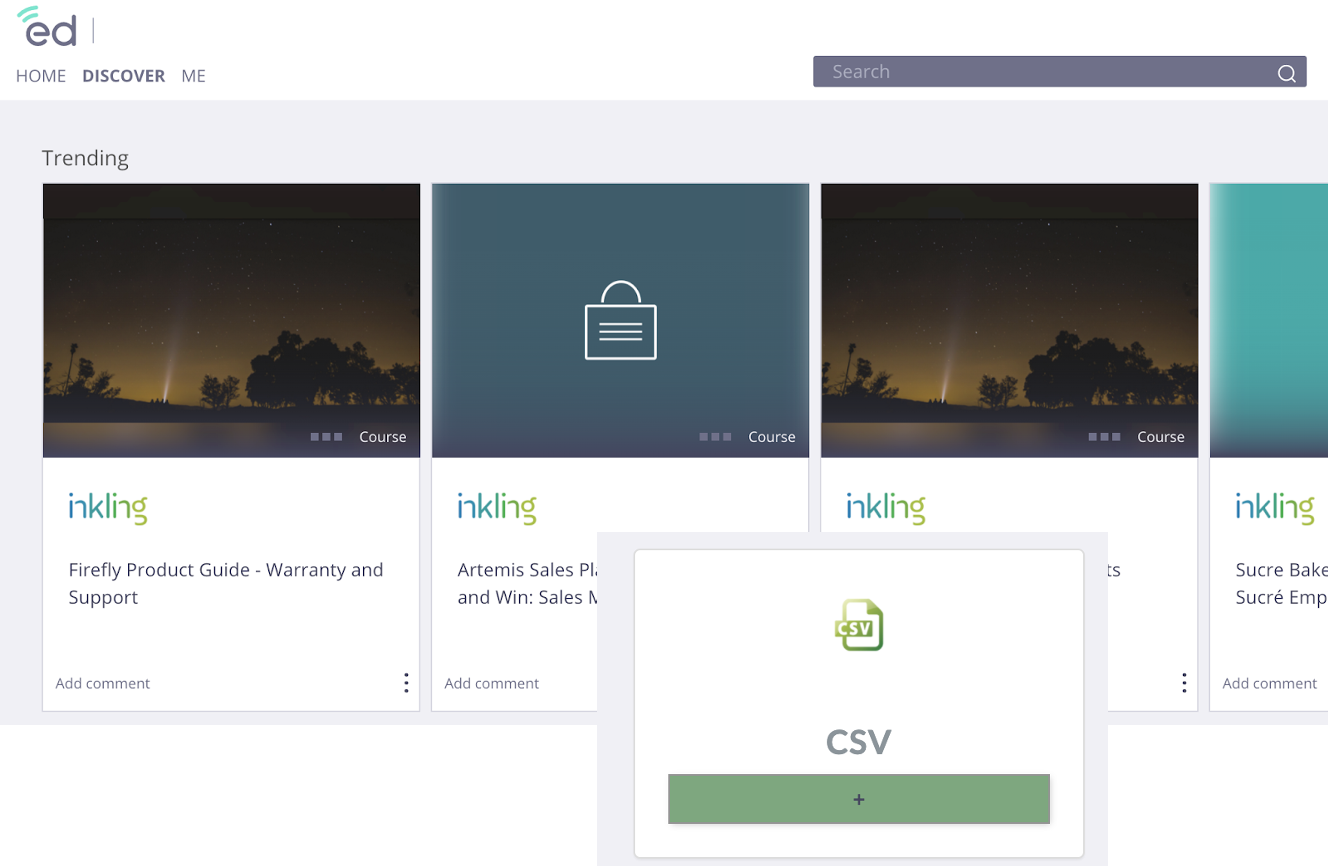Open the DISCOVER tab

124,76
